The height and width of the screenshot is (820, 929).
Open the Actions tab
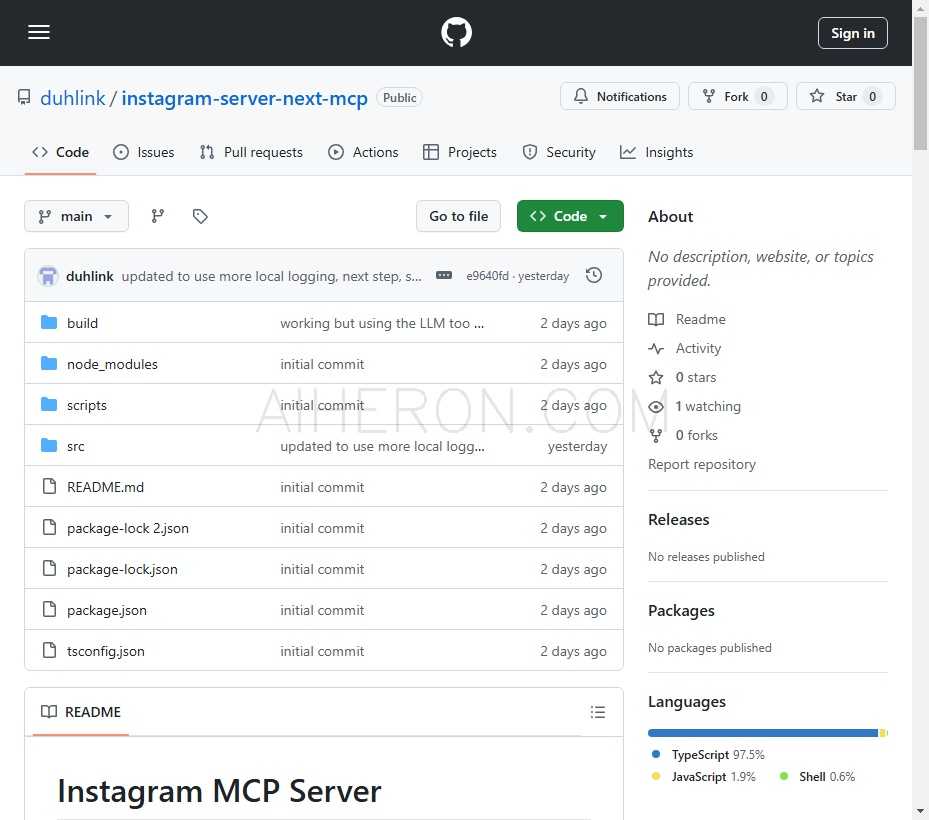[363, 152]
